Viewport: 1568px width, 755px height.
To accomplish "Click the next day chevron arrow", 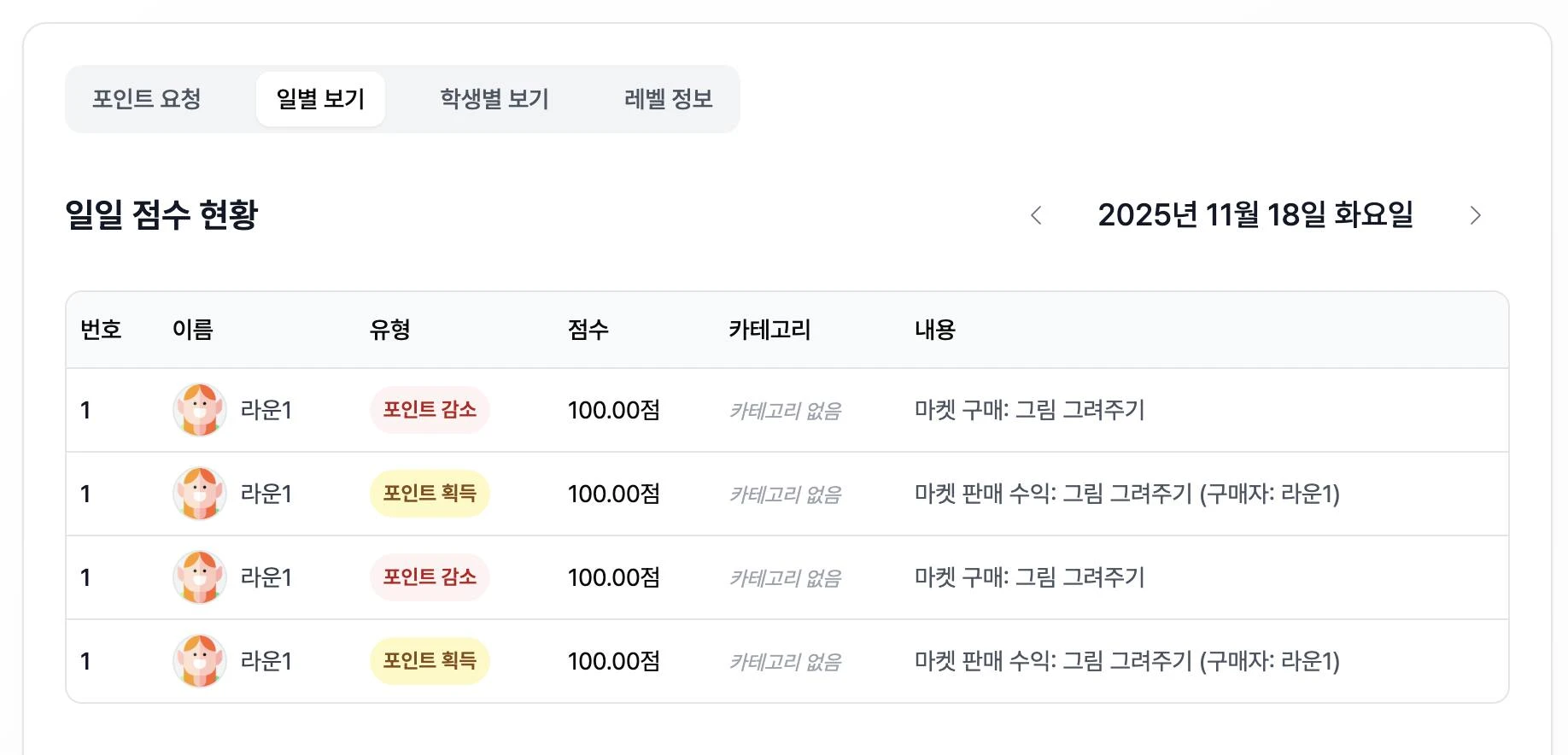I will (1475, 215).
